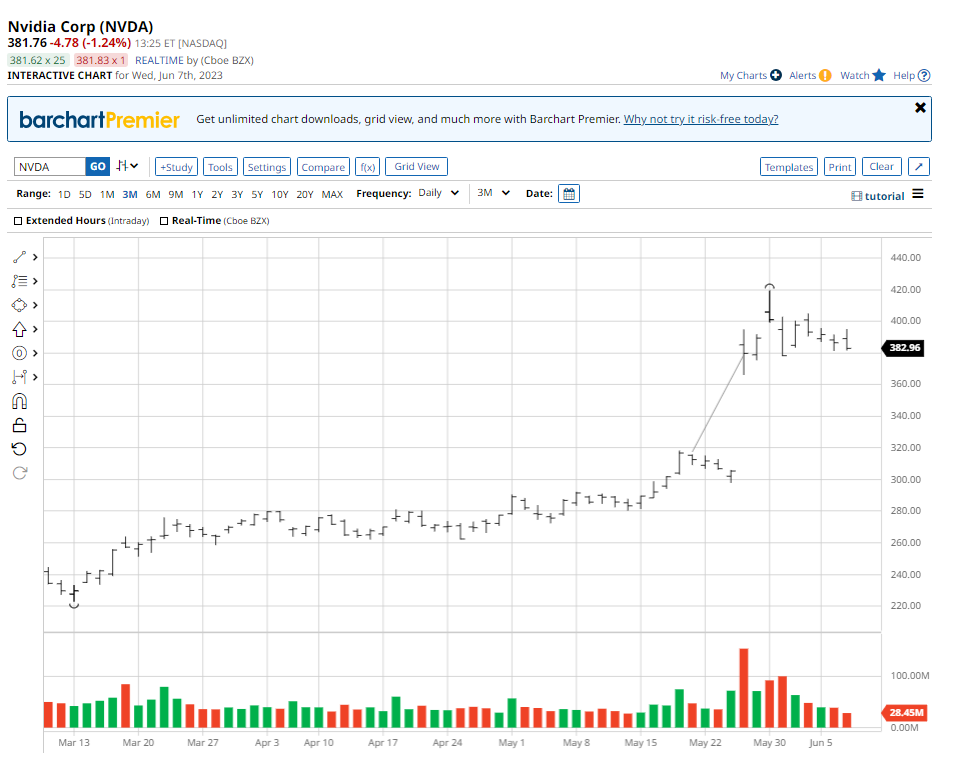The height and width of the screenshot is (772, 964).
Task: Click the lock drawings padlock icon
Action: [x=19, y=425]
